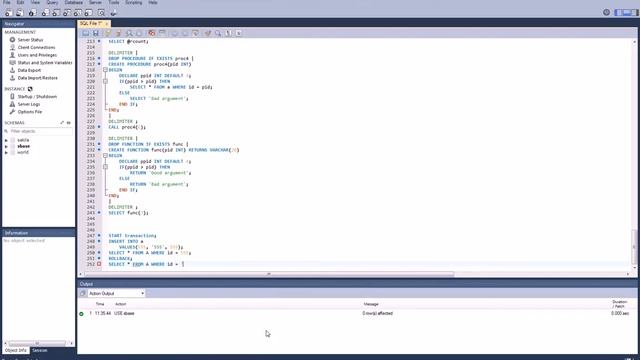Open Client Connections in Navigator
The width and height of the screenshot is (640, 360).
pos(36,47)
